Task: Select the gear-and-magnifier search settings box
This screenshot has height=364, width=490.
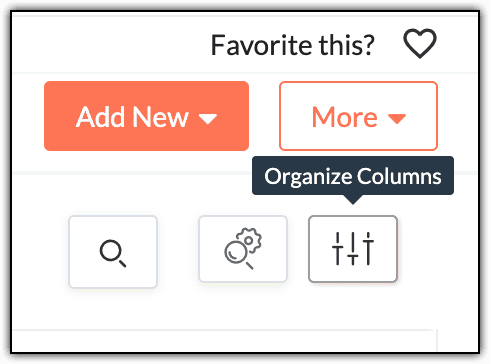Action: click(243, 249)
